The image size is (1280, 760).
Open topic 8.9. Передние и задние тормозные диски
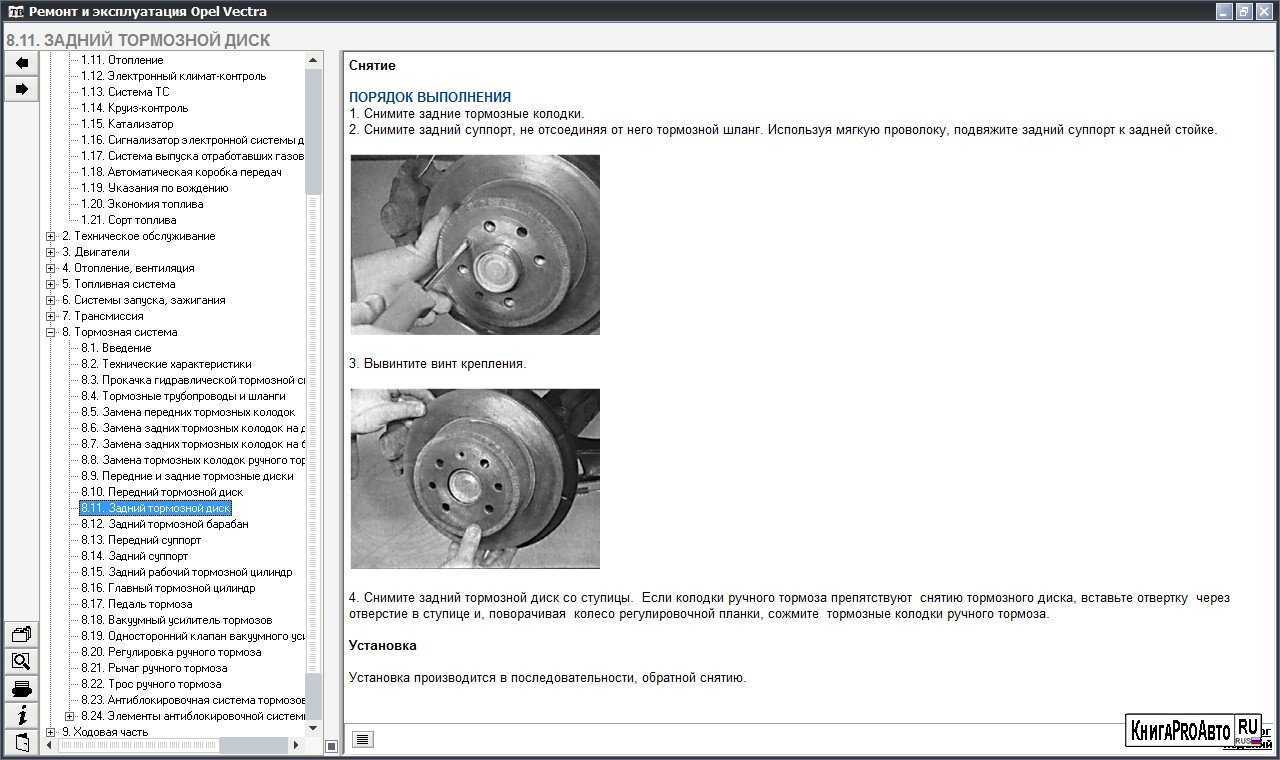(188, 476)
